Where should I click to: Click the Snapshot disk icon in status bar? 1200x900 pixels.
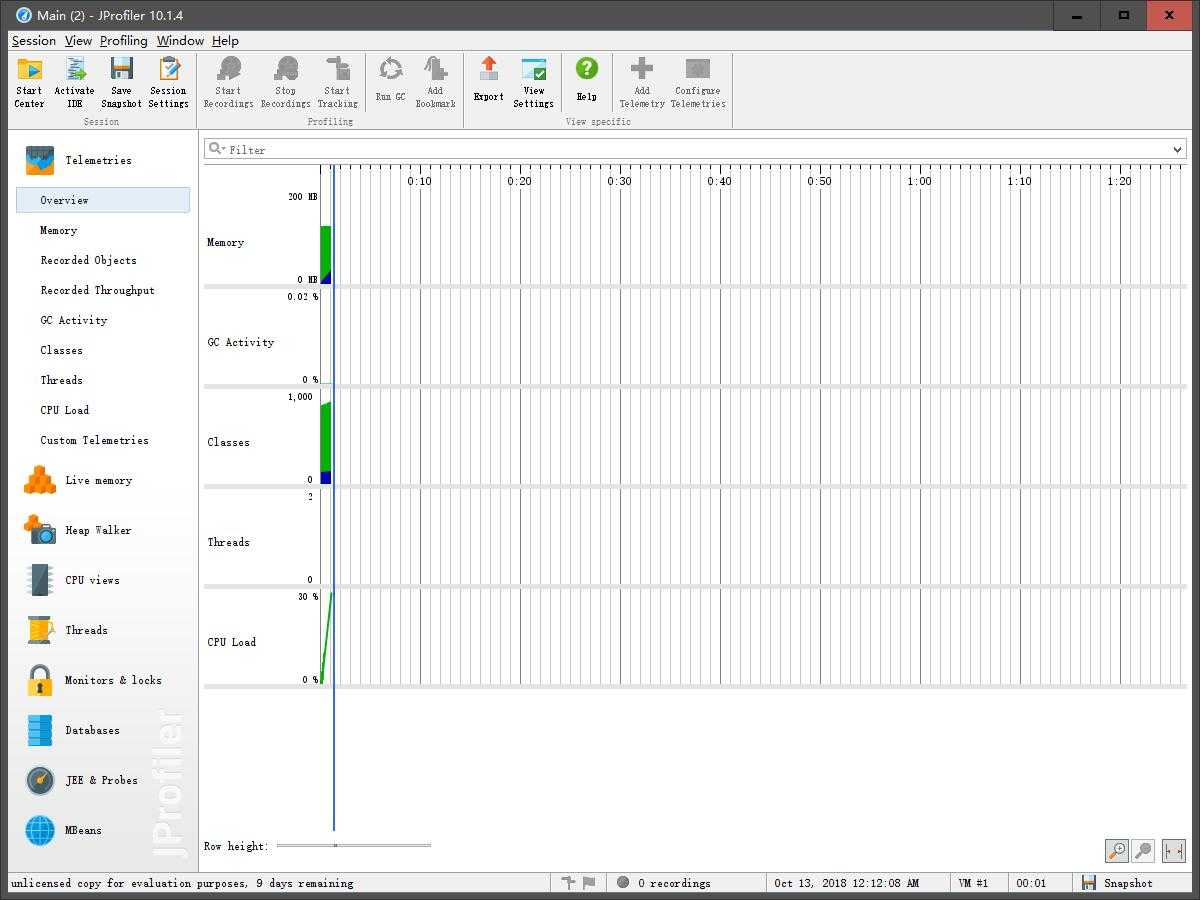tap(1089, 883)
